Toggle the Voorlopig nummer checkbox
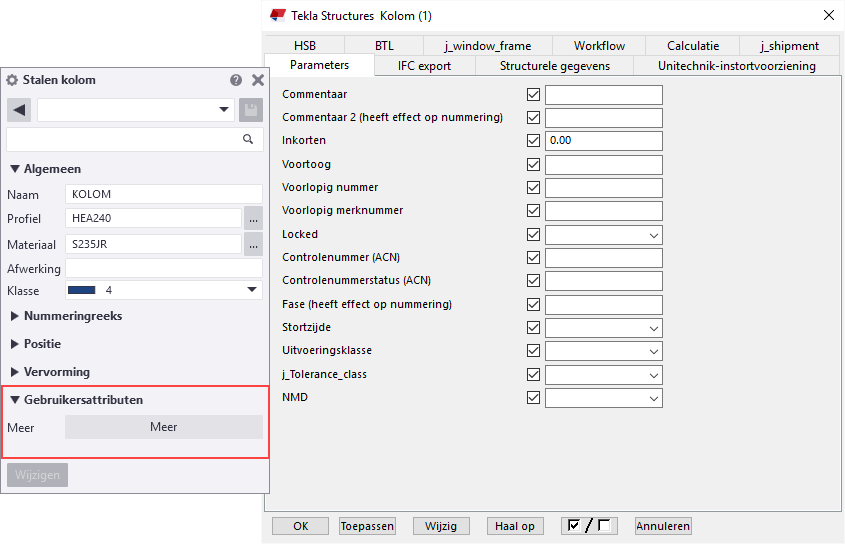The width and height of the screenshot is (845, 544). pos(534,188)
